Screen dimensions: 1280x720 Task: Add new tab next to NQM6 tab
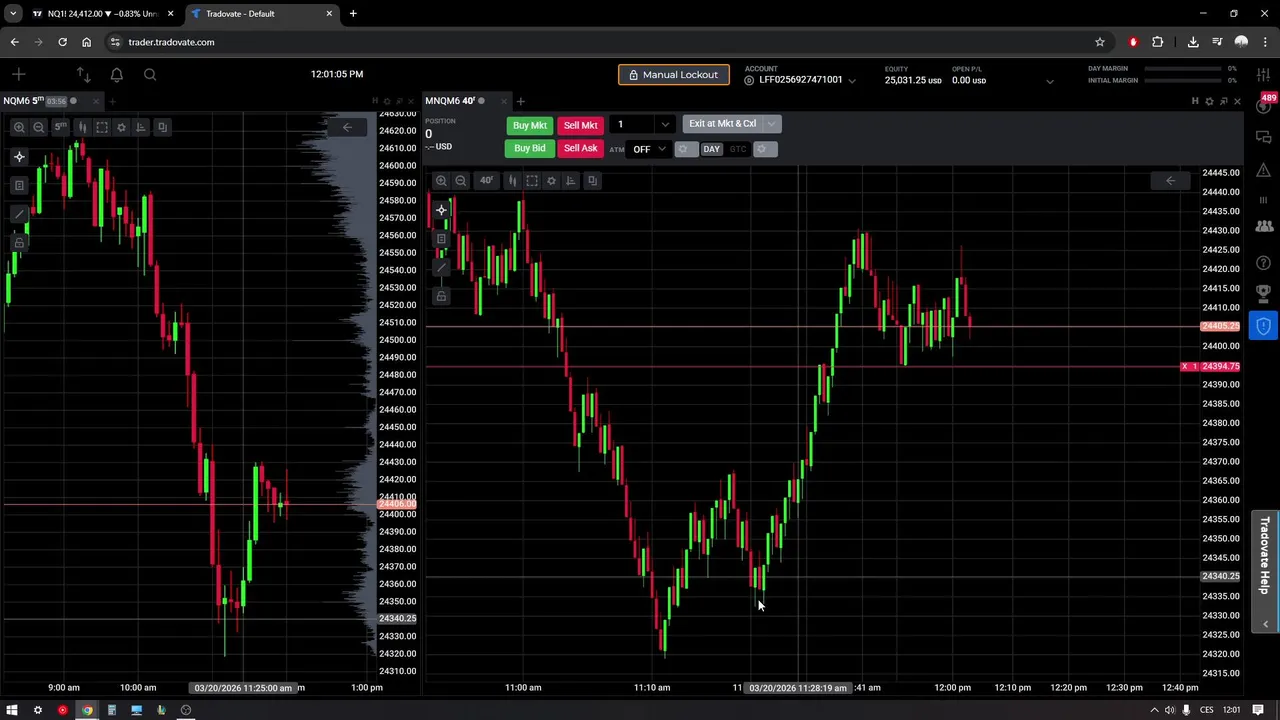click(x=112, y=101)
